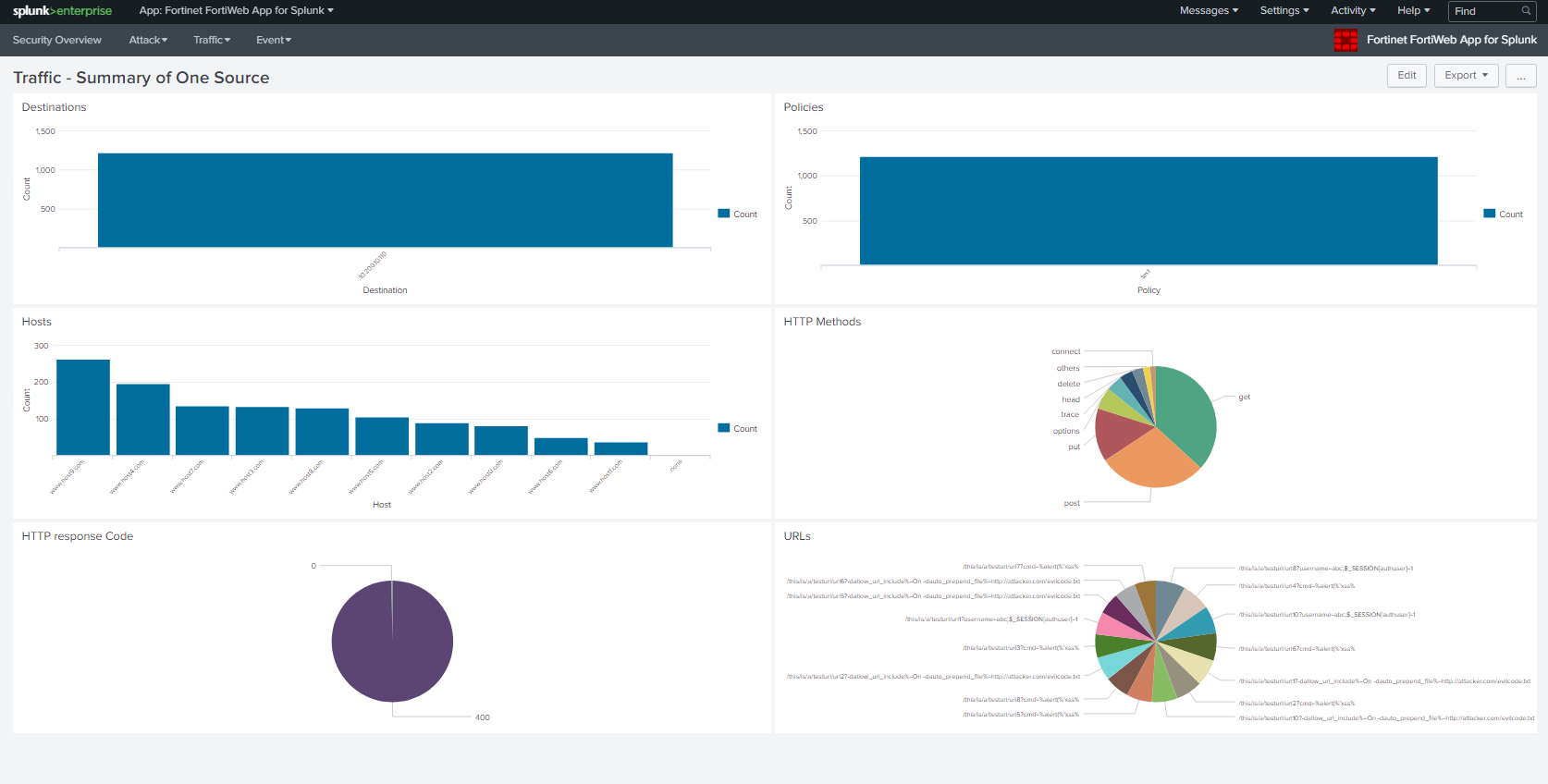Expand the Export dropdown

1466,76
